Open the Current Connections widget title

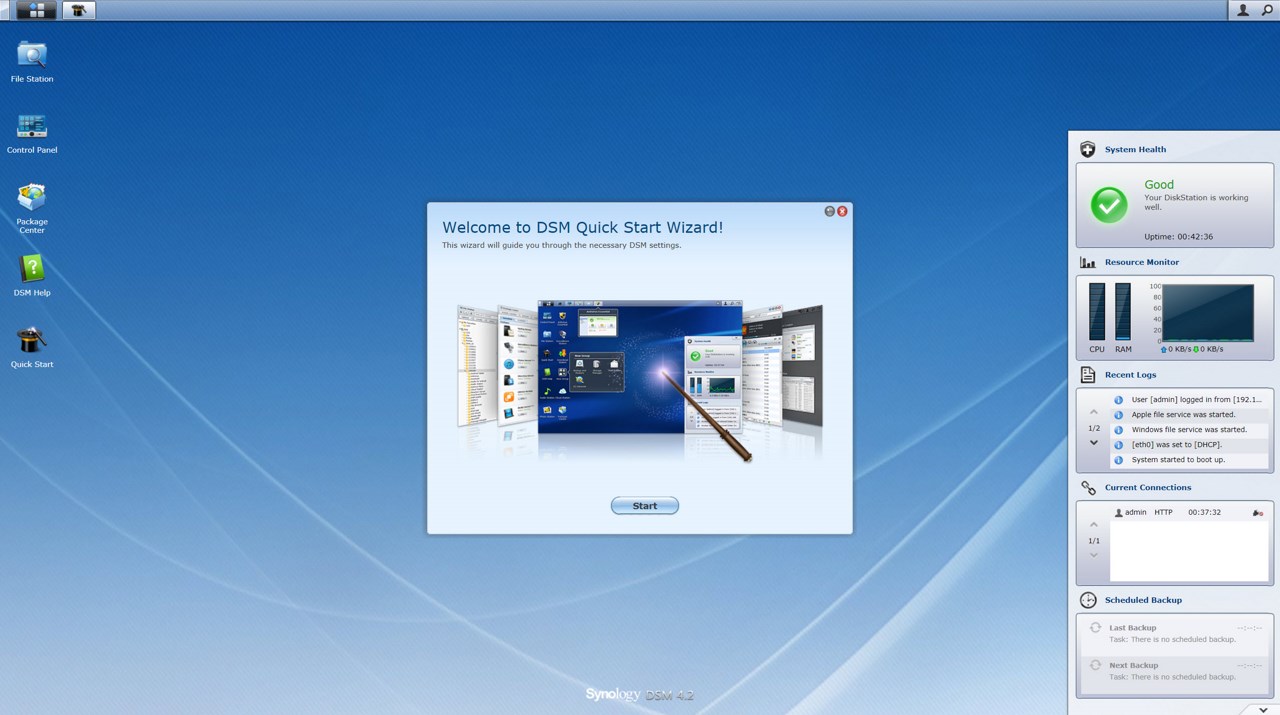click(x=1148, y=488)
